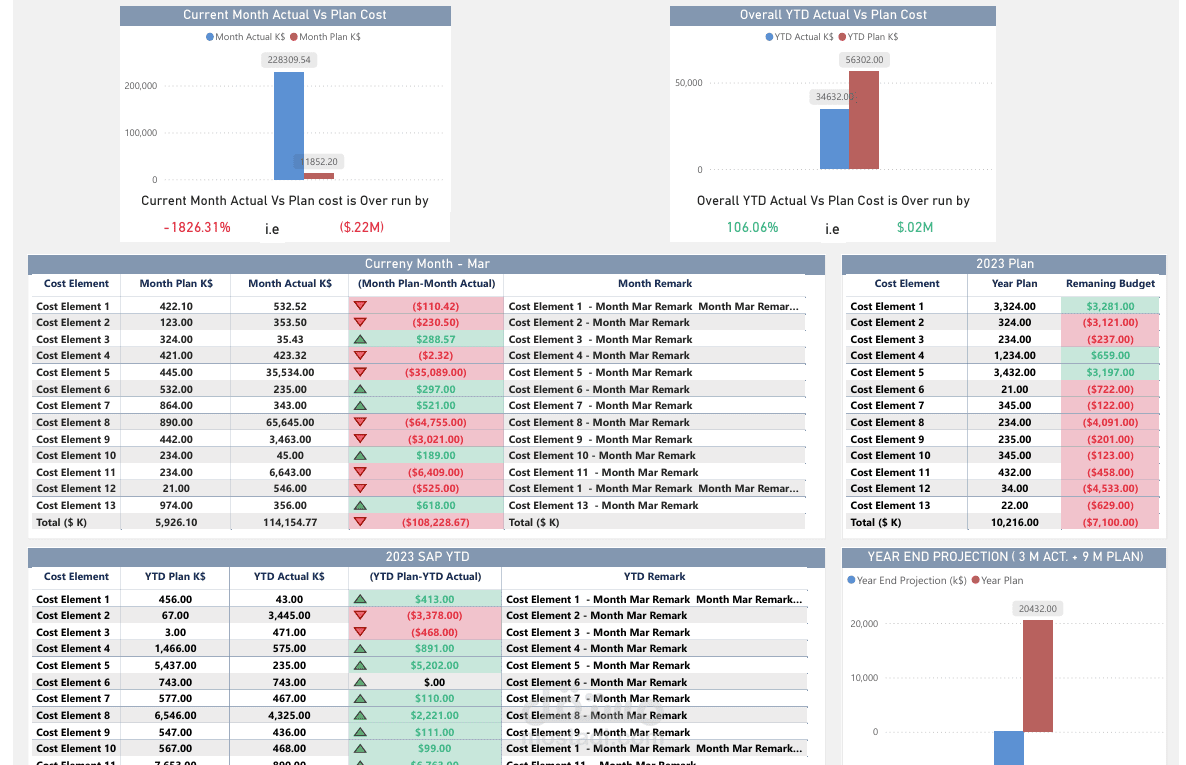Click the $.02M YTD variance value

[914, 227]
